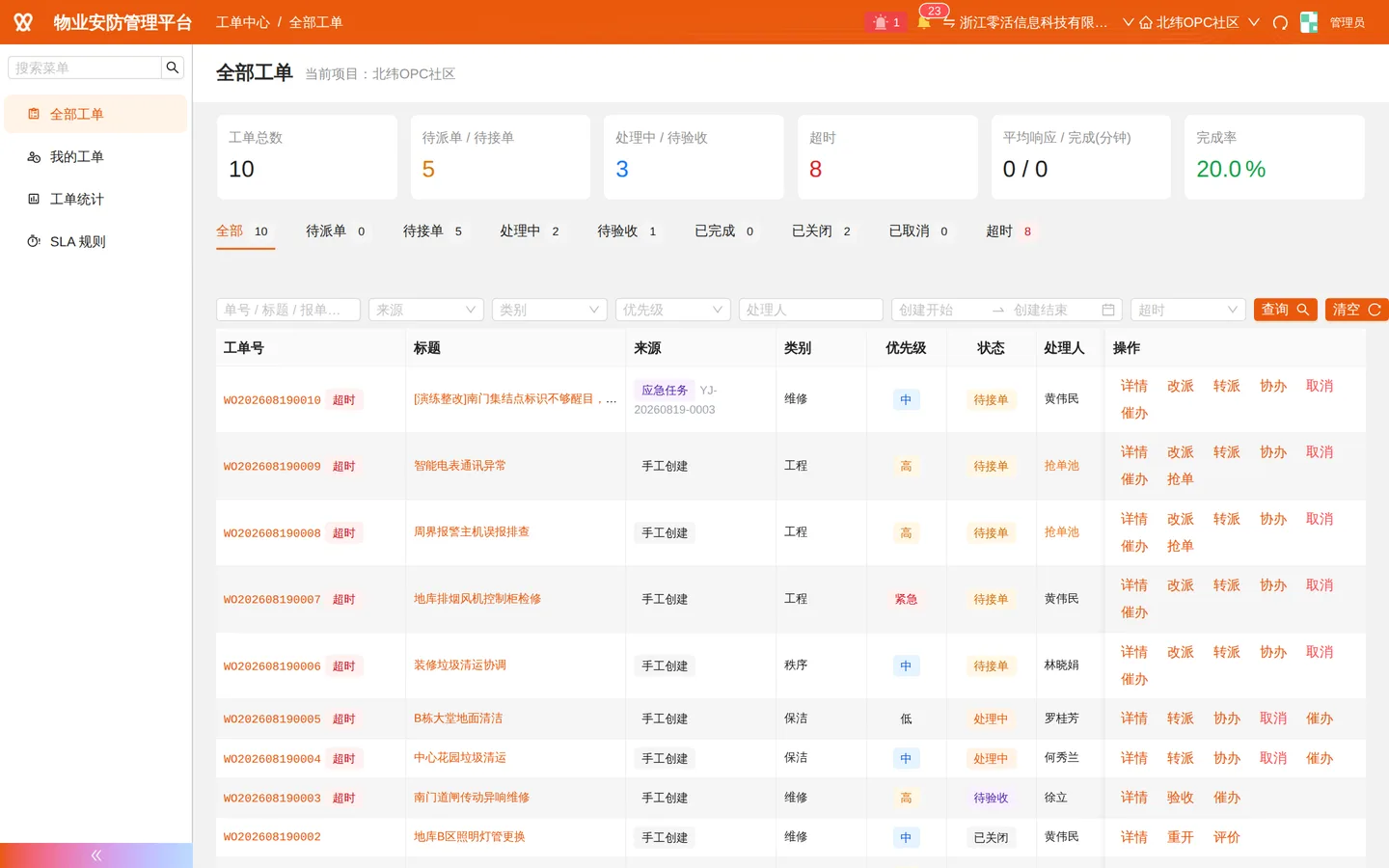This screenshot has height=868, width=1389.
Task: Open the 管理员 user avatar
Action: (1309, 22)
